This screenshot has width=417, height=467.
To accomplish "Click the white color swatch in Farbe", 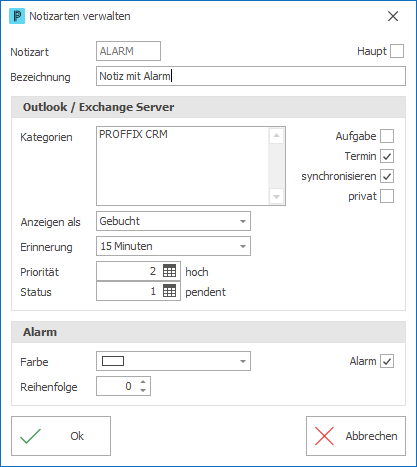I will coord(113,361).
